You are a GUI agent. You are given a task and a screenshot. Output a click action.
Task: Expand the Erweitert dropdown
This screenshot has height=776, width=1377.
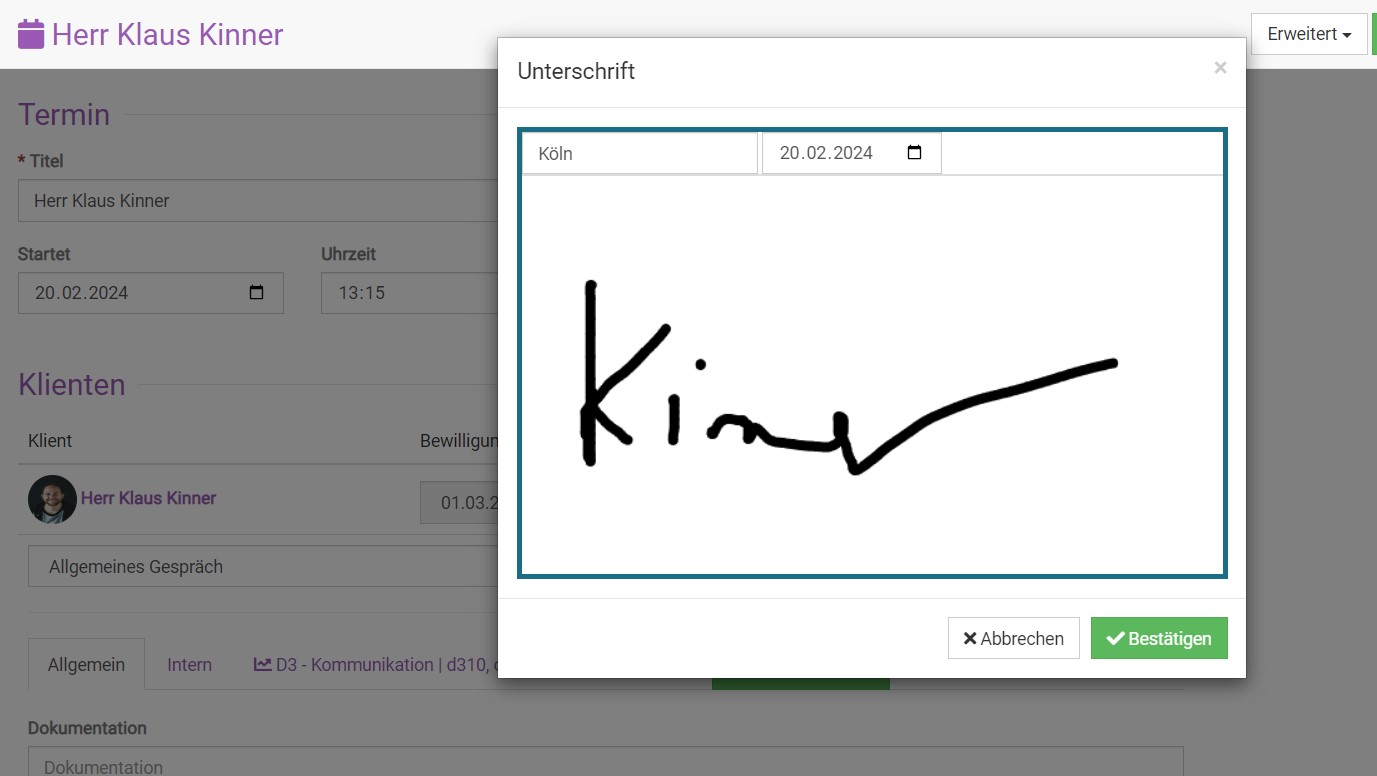(x=1308, y=34)
